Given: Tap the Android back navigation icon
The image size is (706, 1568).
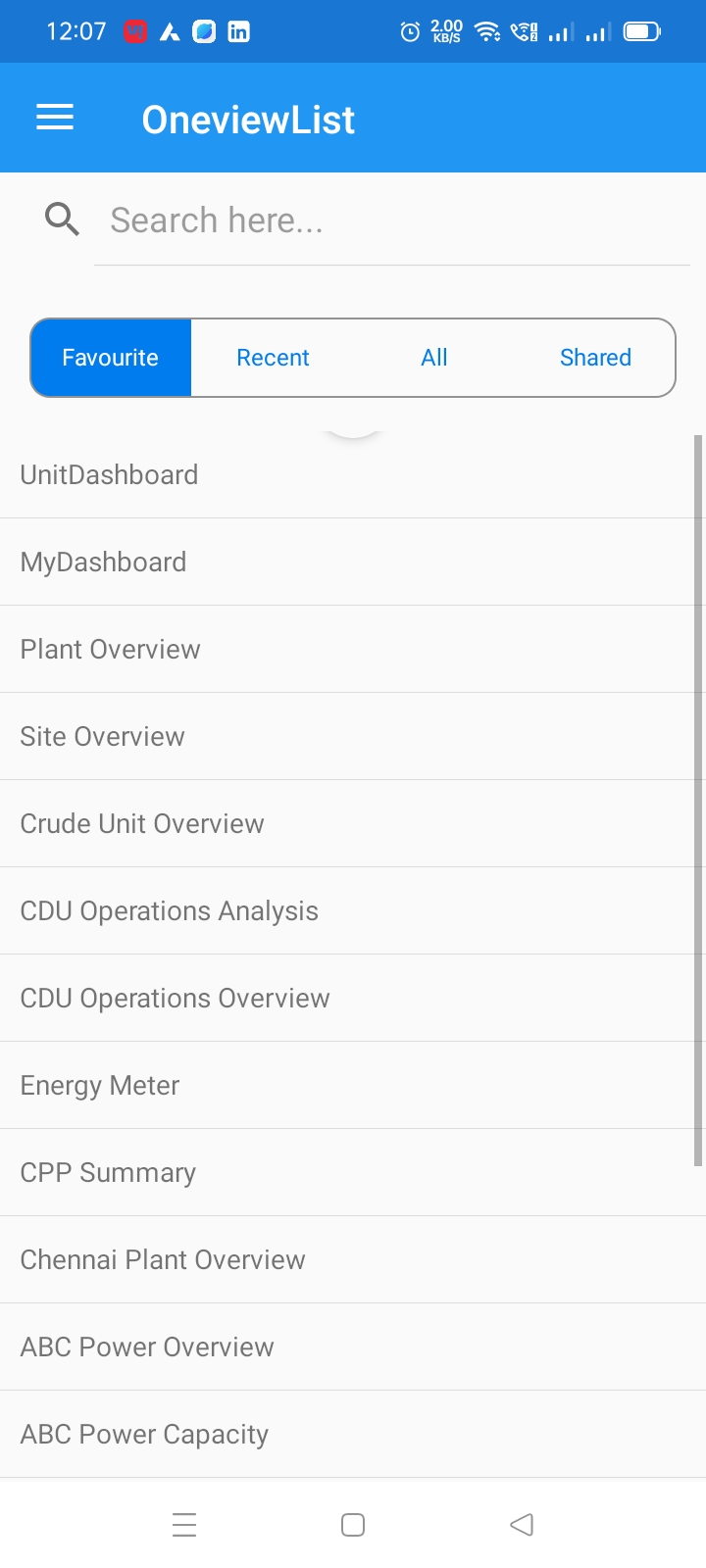Looking at the screenshot, I should 522,1525.
